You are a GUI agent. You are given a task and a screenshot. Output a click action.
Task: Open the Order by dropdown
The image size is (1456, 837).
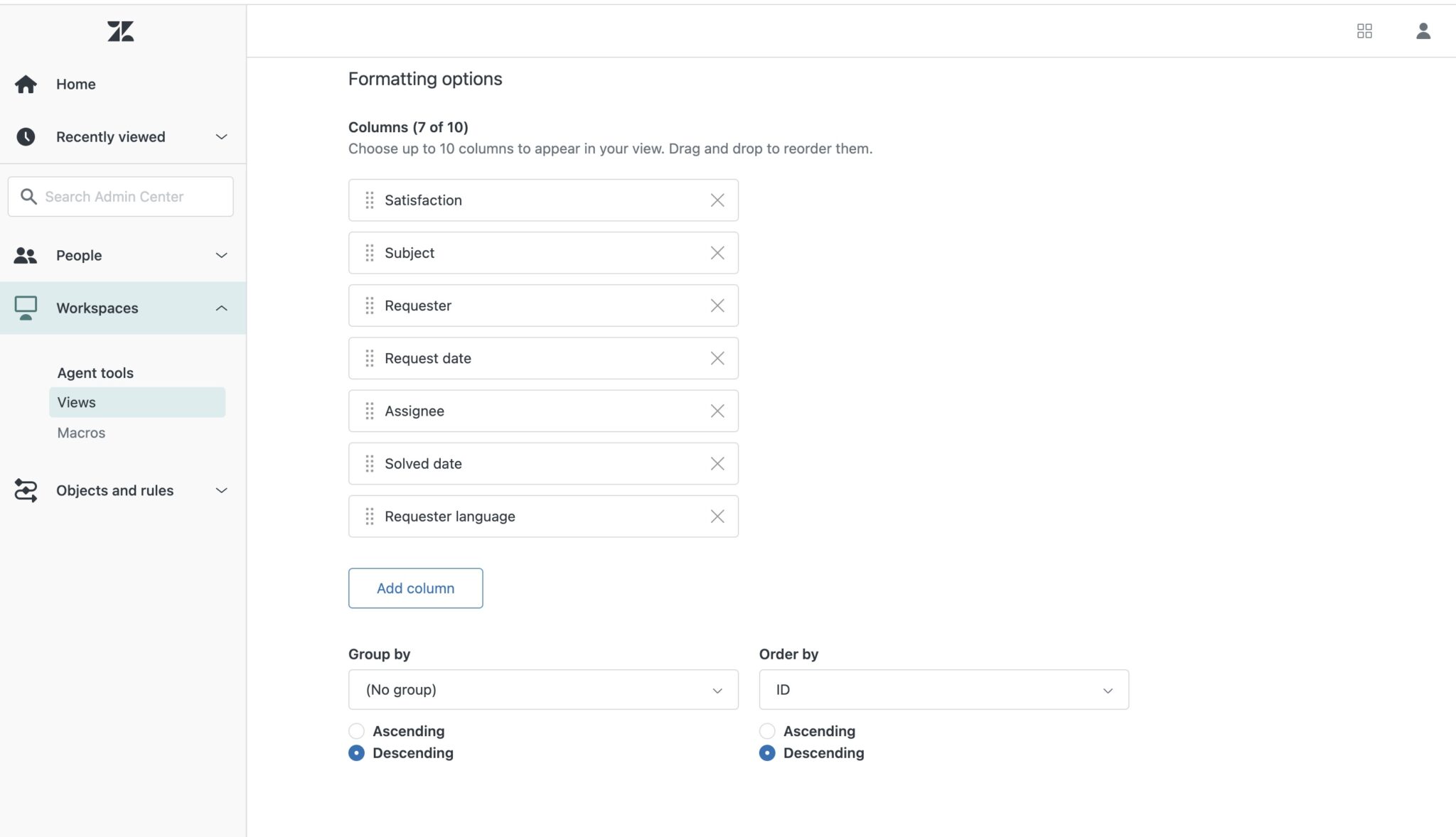tap(943, 689)
